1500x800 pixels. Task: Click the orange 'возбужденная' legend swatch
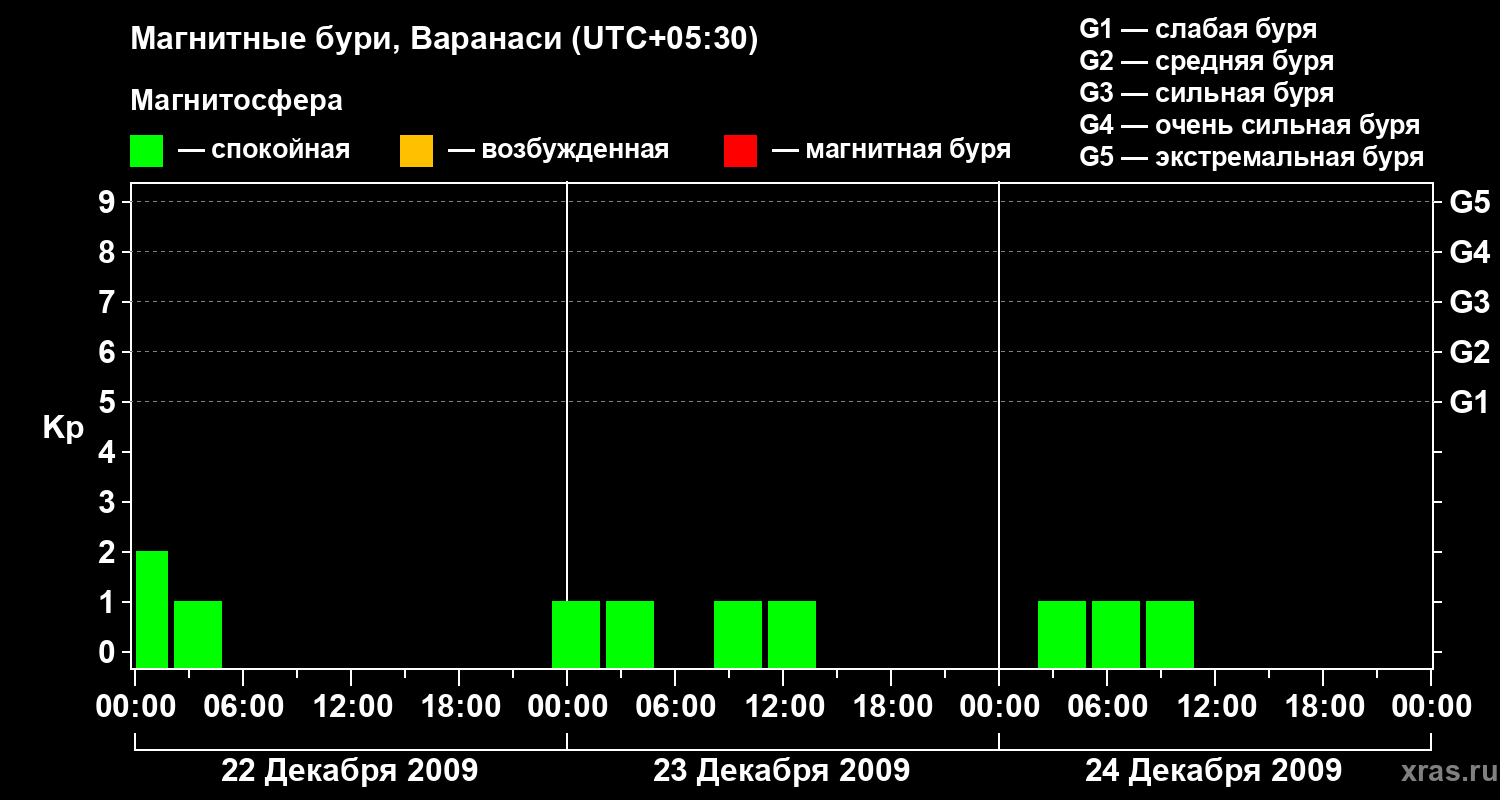point(416,151)
